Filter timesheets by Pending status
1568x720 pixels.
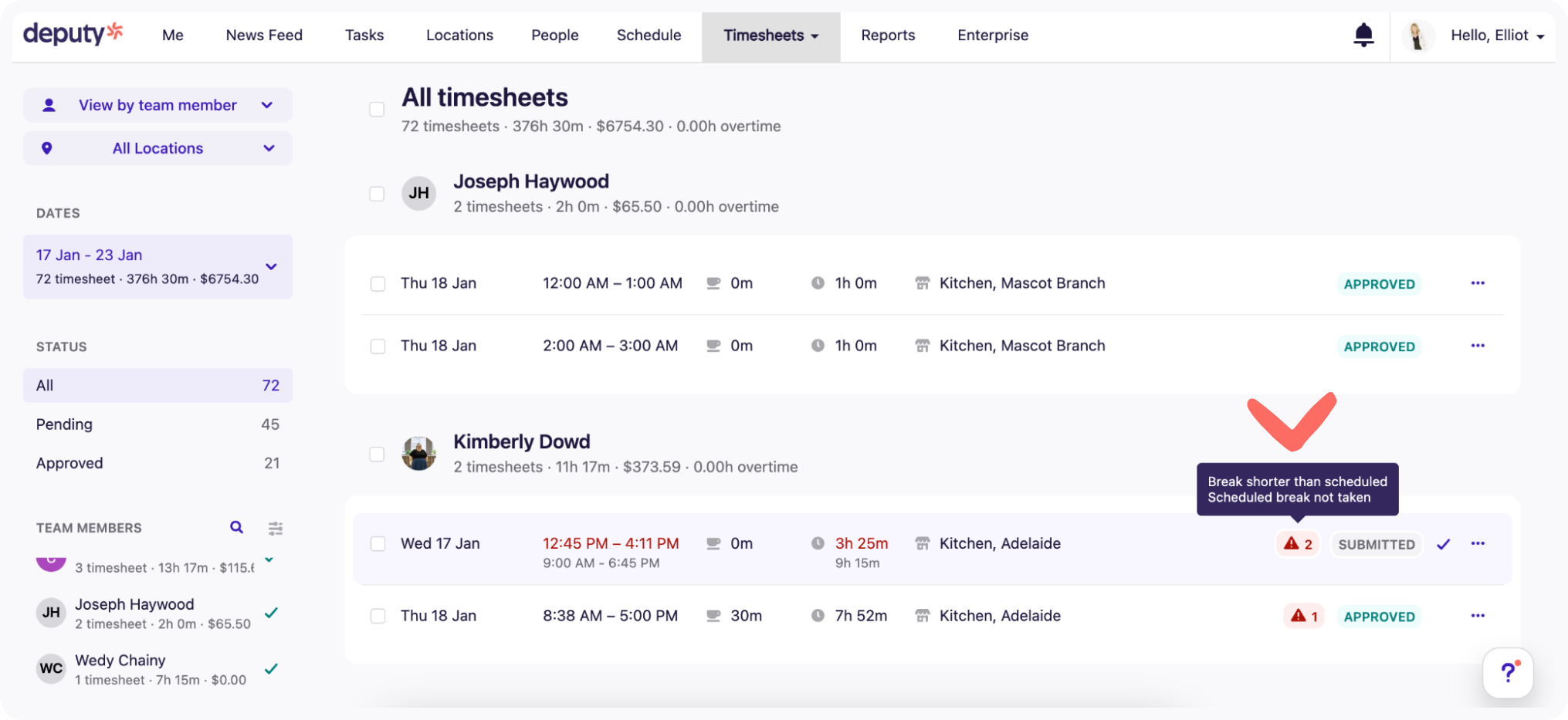coord(64,424)
